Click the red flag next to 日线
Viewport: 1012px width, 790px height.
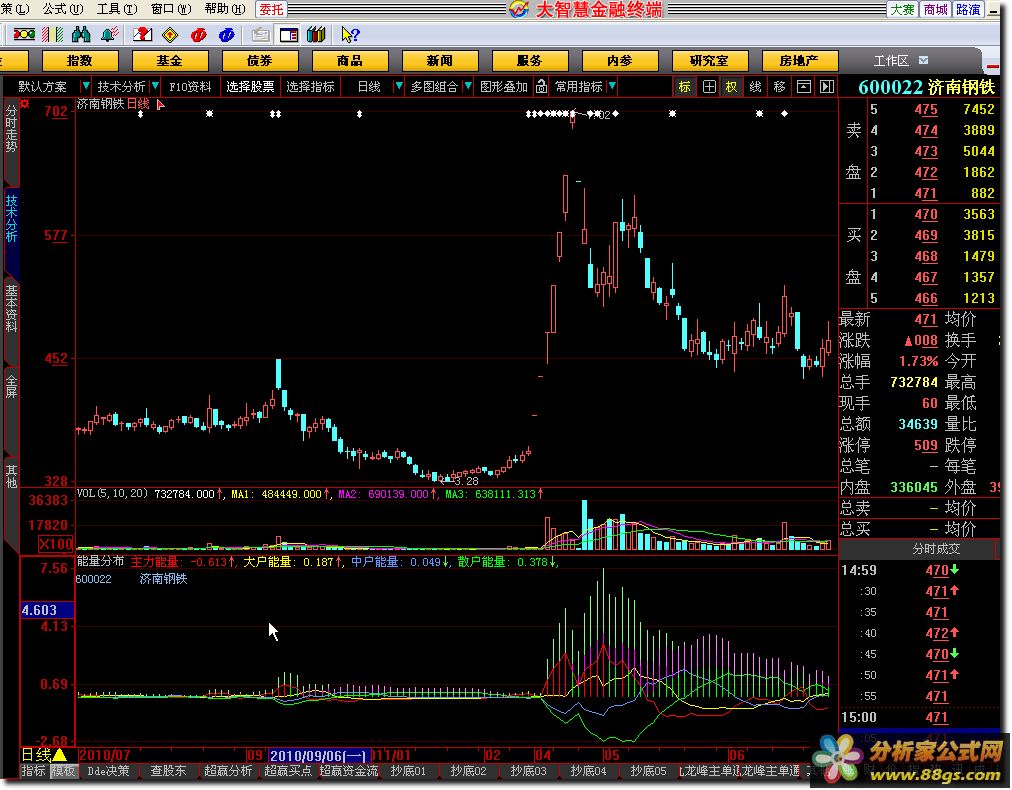click(x=160, y=105)
